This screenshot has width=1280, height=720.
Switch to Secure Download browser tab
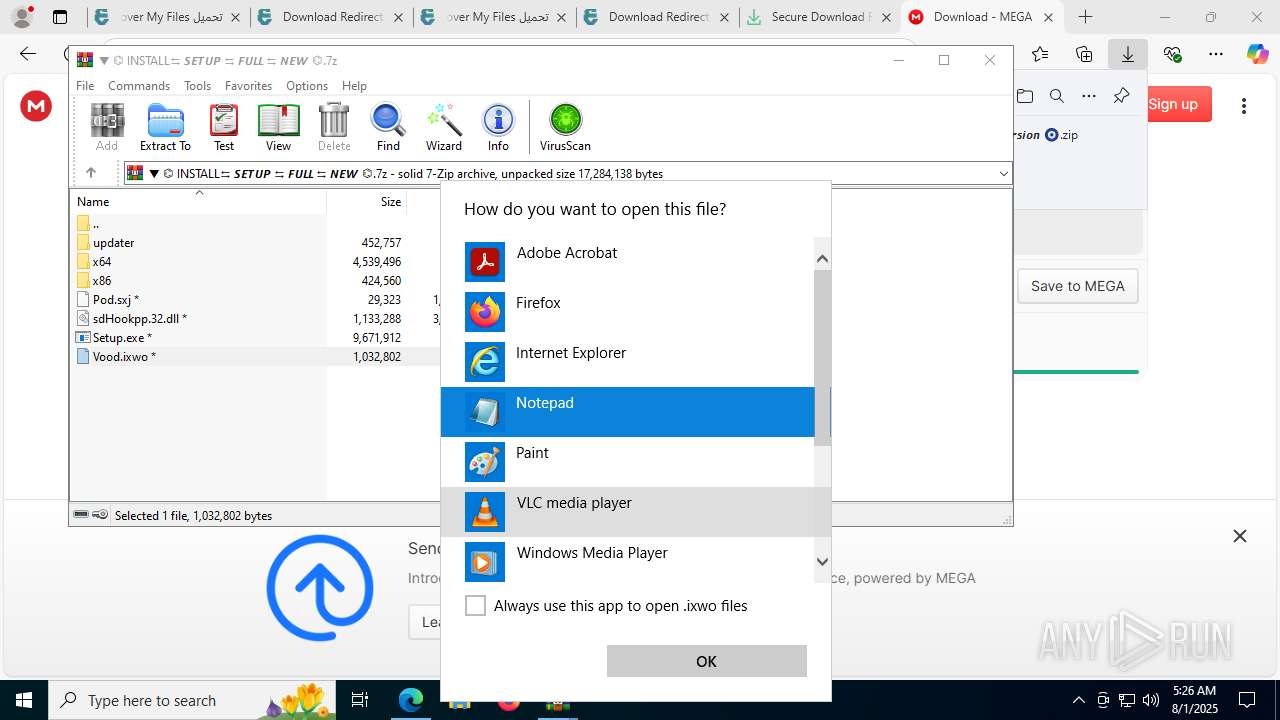[818, 17]
